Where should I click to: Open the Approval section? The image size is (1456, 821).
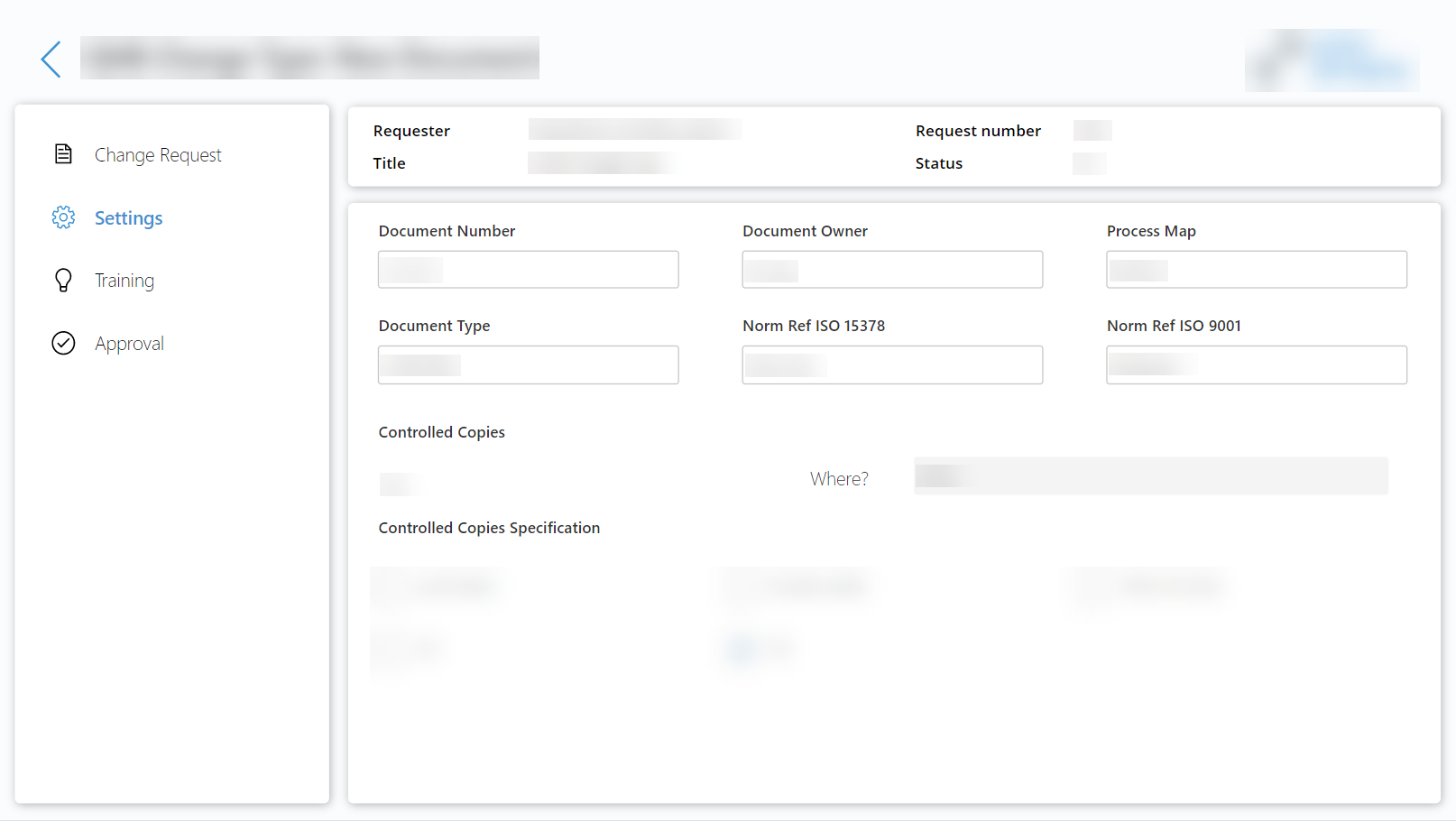point(130,344)
